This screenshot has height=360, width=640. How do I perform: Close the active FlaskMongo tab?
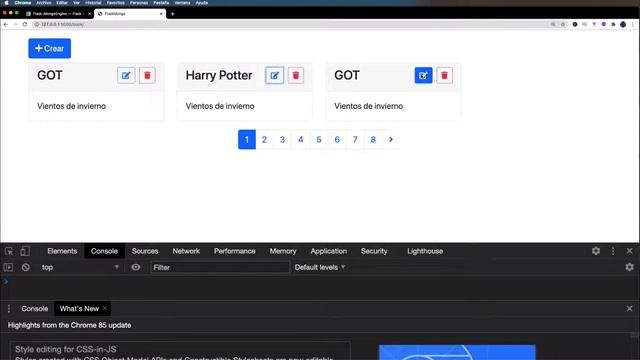161,14
